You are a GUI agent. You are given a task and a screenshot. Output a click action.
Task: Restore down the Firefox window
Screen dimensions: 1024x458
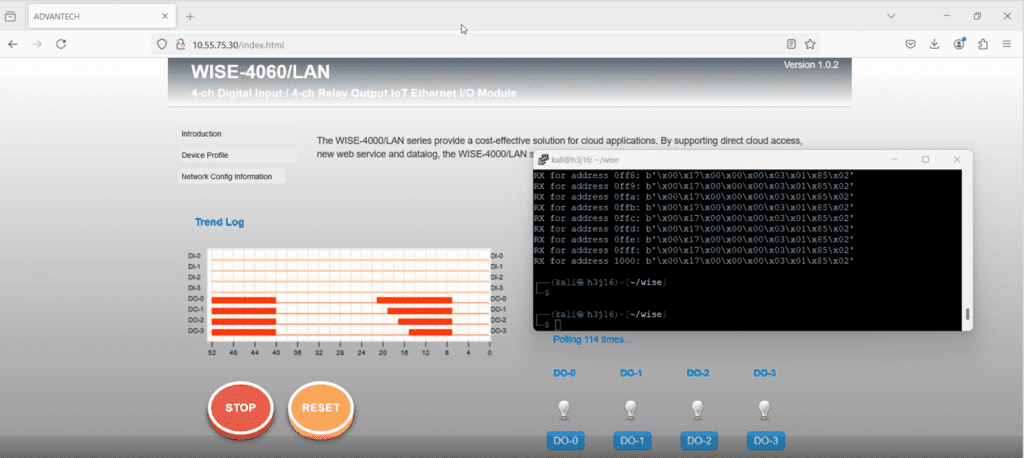click(x=977, y=16)
